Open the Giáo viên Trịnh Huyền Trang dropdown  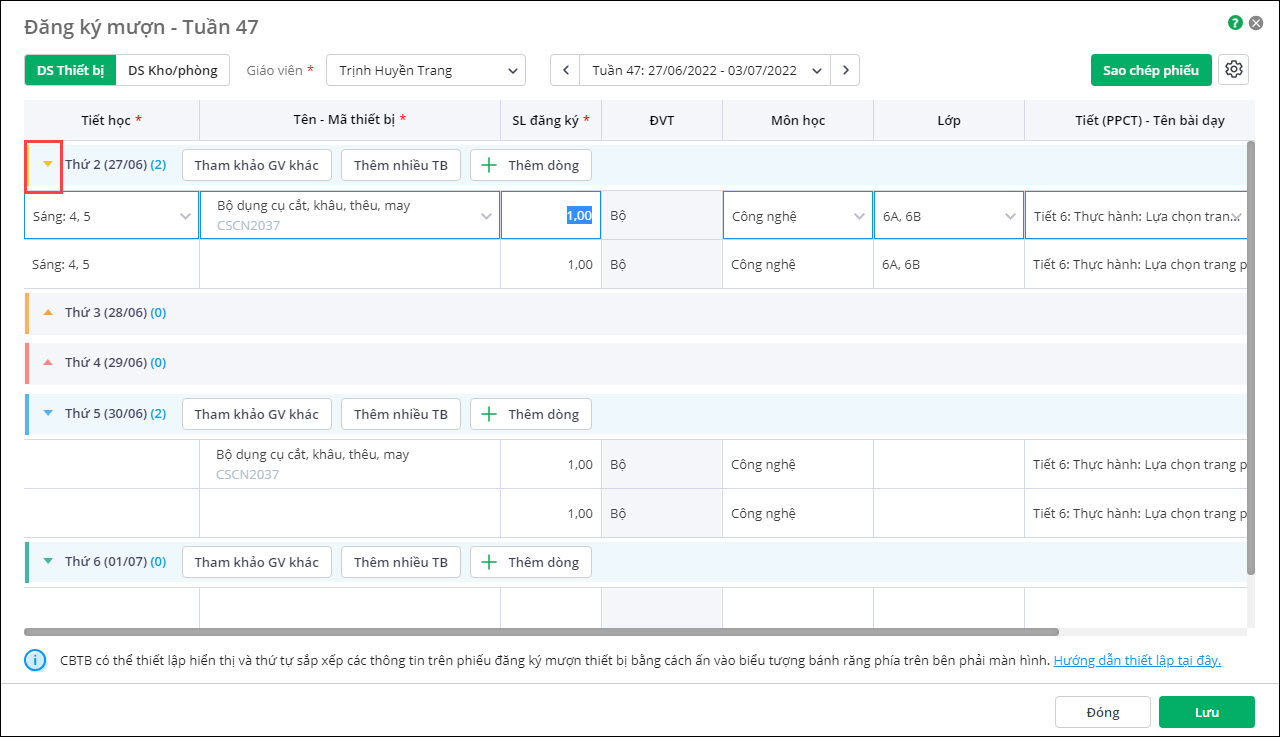tap(425, 70)
